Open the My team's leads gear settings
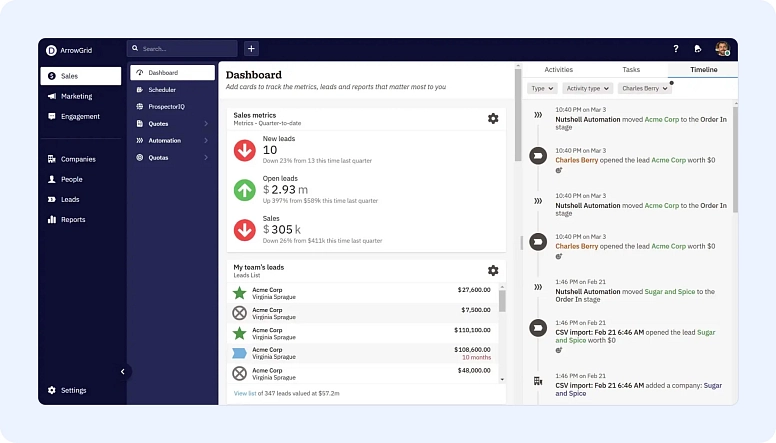This screenshot has height=443, width=776. [492, 271]
